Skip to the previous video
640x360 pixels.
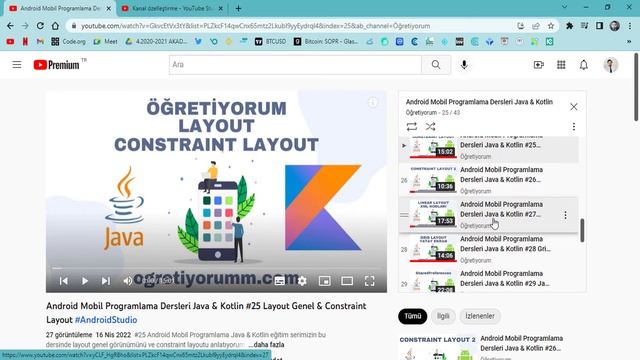[x=64, y=281]
